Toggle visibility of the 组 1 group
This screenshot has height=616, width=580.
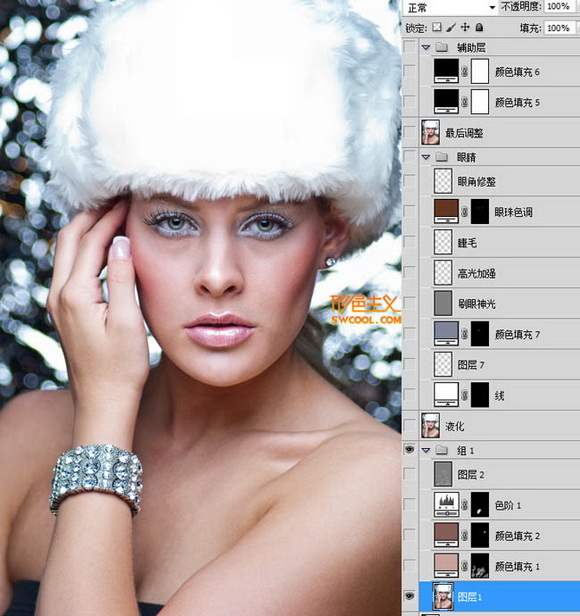pyautogui.click(x=409, y=450)
